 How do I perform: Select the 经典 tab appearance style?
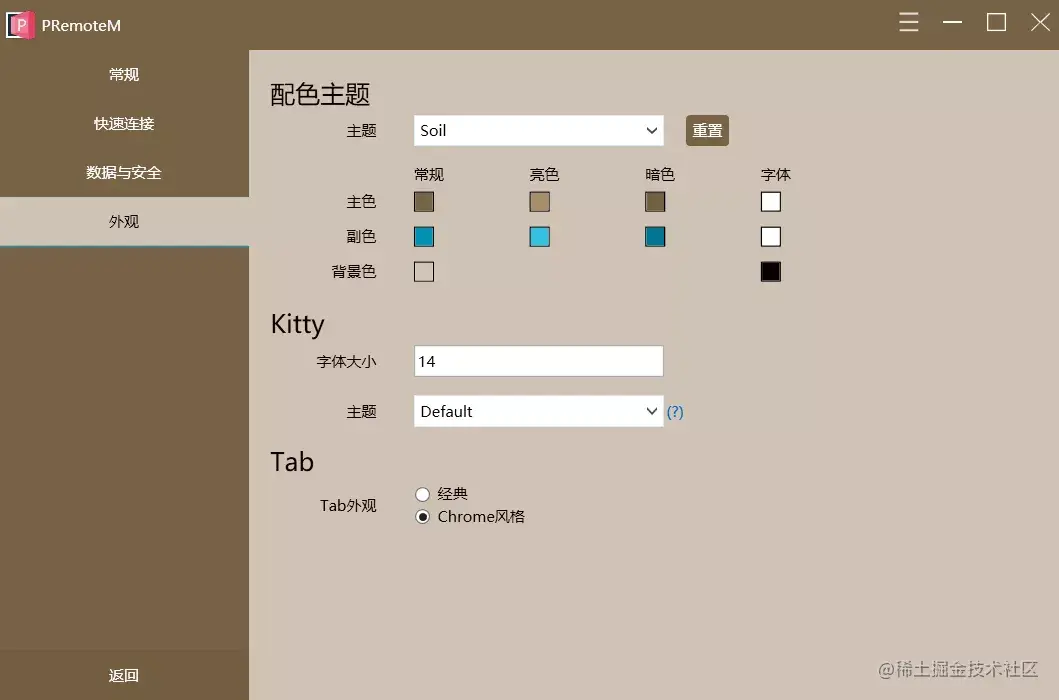[422, 493]
